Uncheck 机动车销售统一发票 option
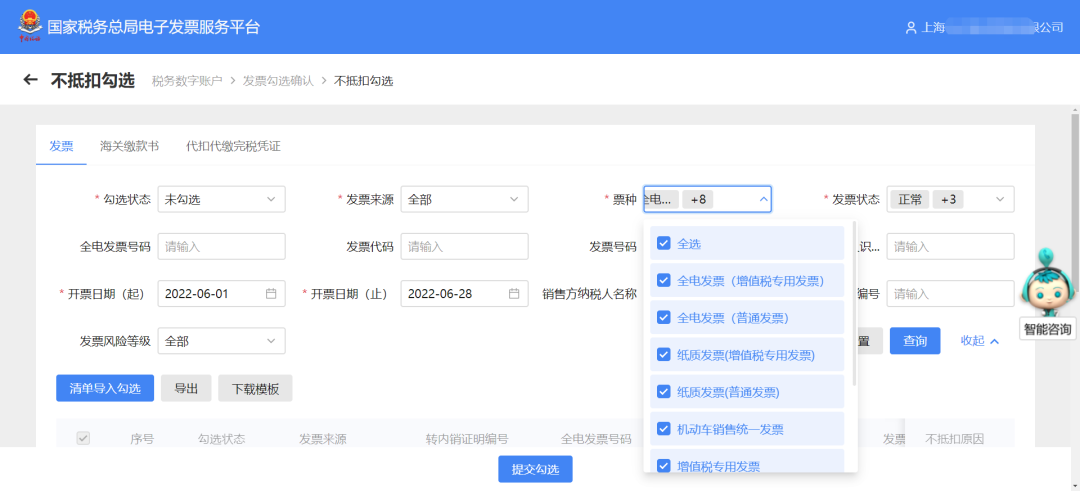 pyautogui.click(x=663, y=429)
